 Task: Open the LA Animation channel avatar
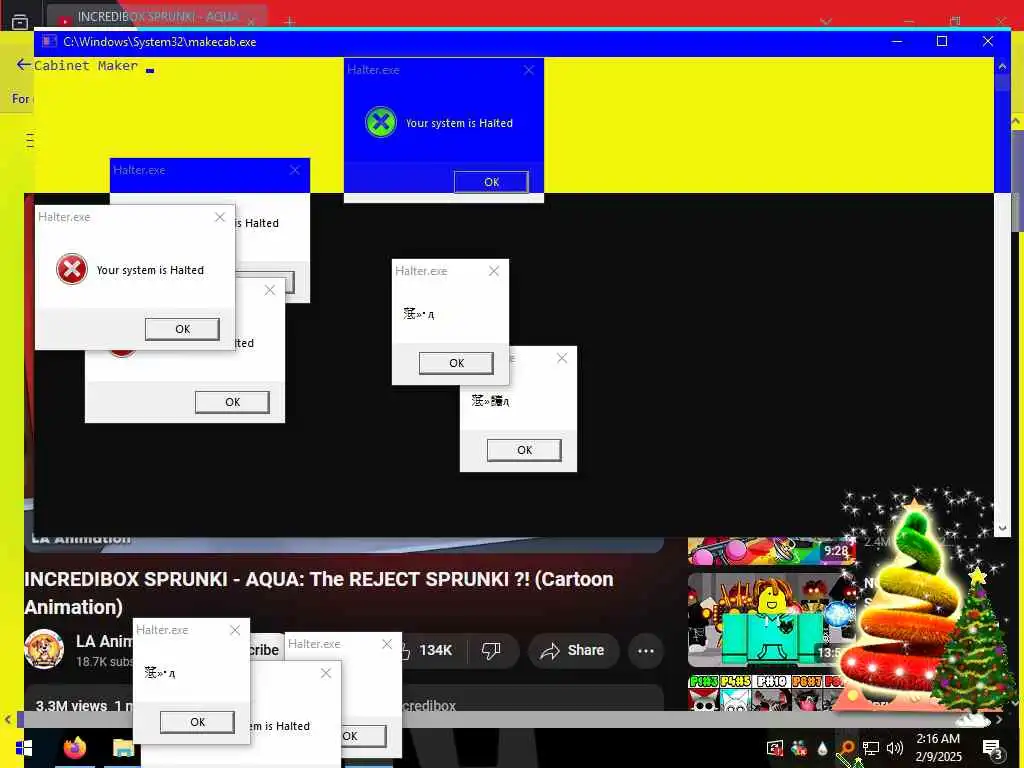coord(44,649)
